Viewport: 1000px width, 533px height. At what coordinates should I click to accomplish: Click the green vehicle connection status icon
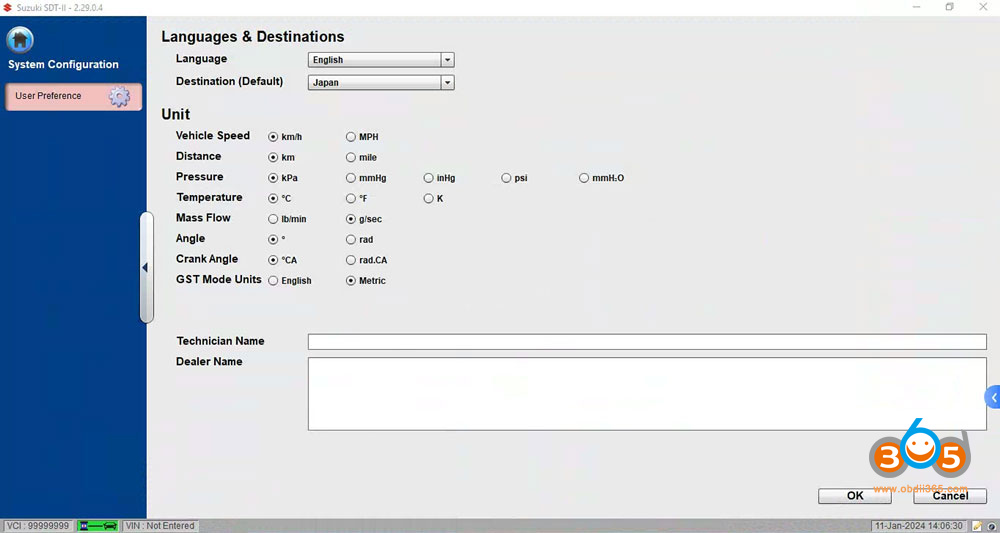[99, 526]
